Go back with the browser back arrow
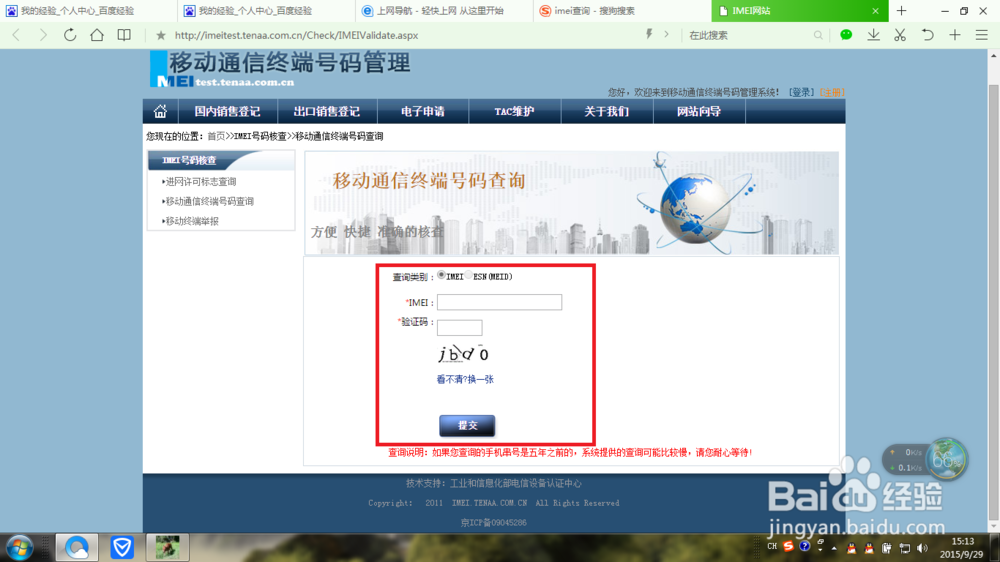Viewport: 1000px width, 562px height. point(17,35)
